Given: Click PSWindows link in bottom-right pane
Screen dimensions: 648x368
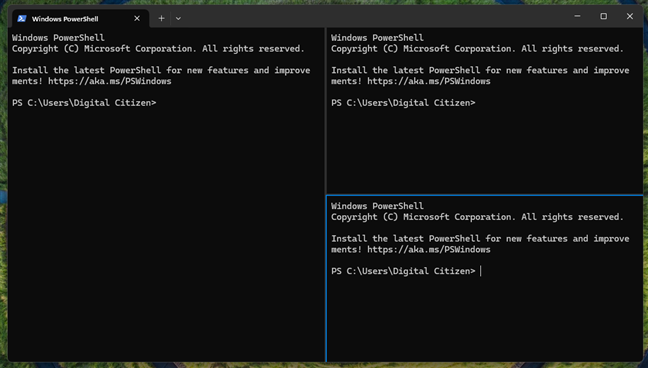Looking at the screenshot, I should coord(429,249).
